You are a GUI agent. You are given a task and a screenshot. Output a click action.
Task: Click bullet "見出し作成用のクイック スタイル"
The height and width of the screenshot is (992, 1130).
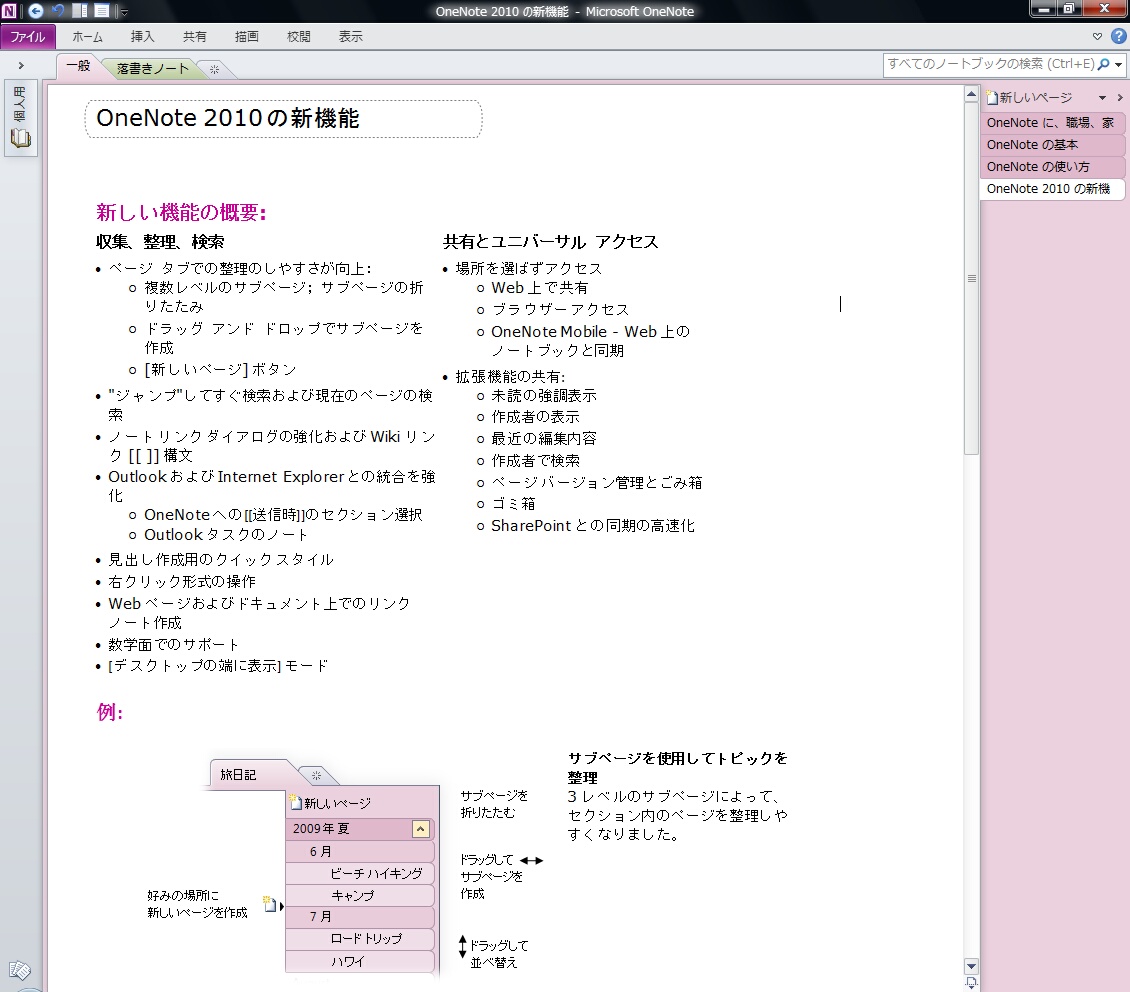(x=221, y=560)
